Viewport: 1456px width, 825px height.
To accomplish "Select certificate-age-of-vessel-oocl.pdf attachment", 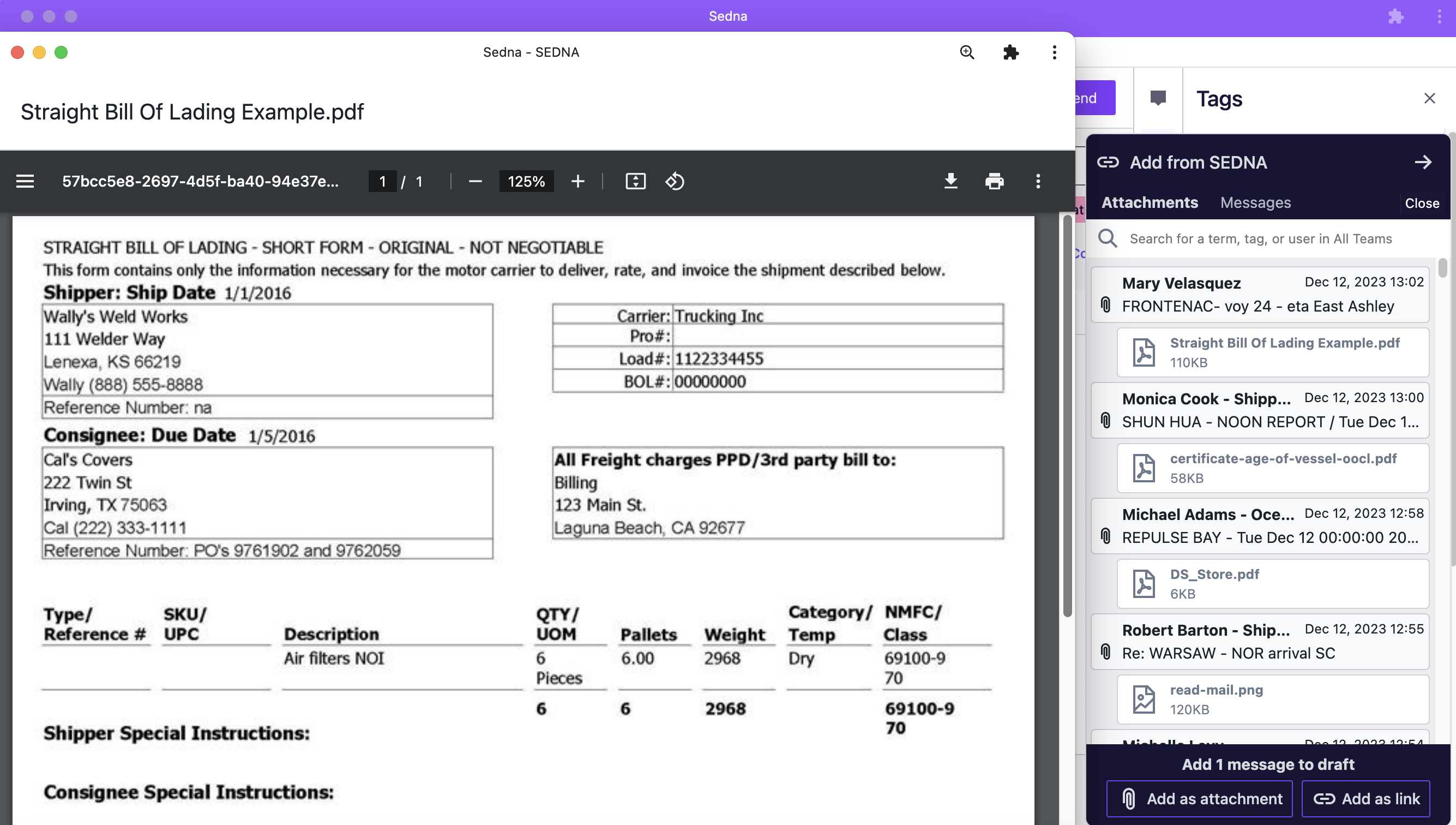I will pyautogui.click(x=1273, y=468).
